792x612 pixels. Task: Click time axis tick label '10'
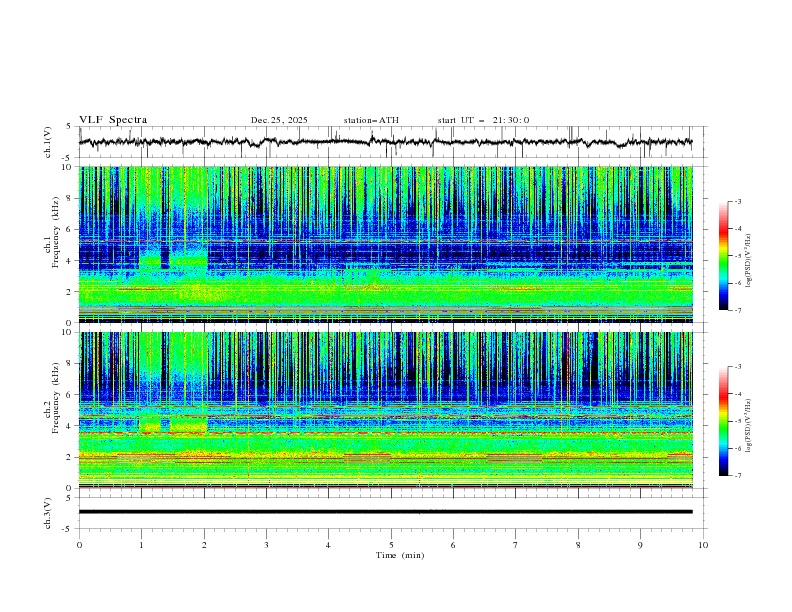tap(703, 545)
